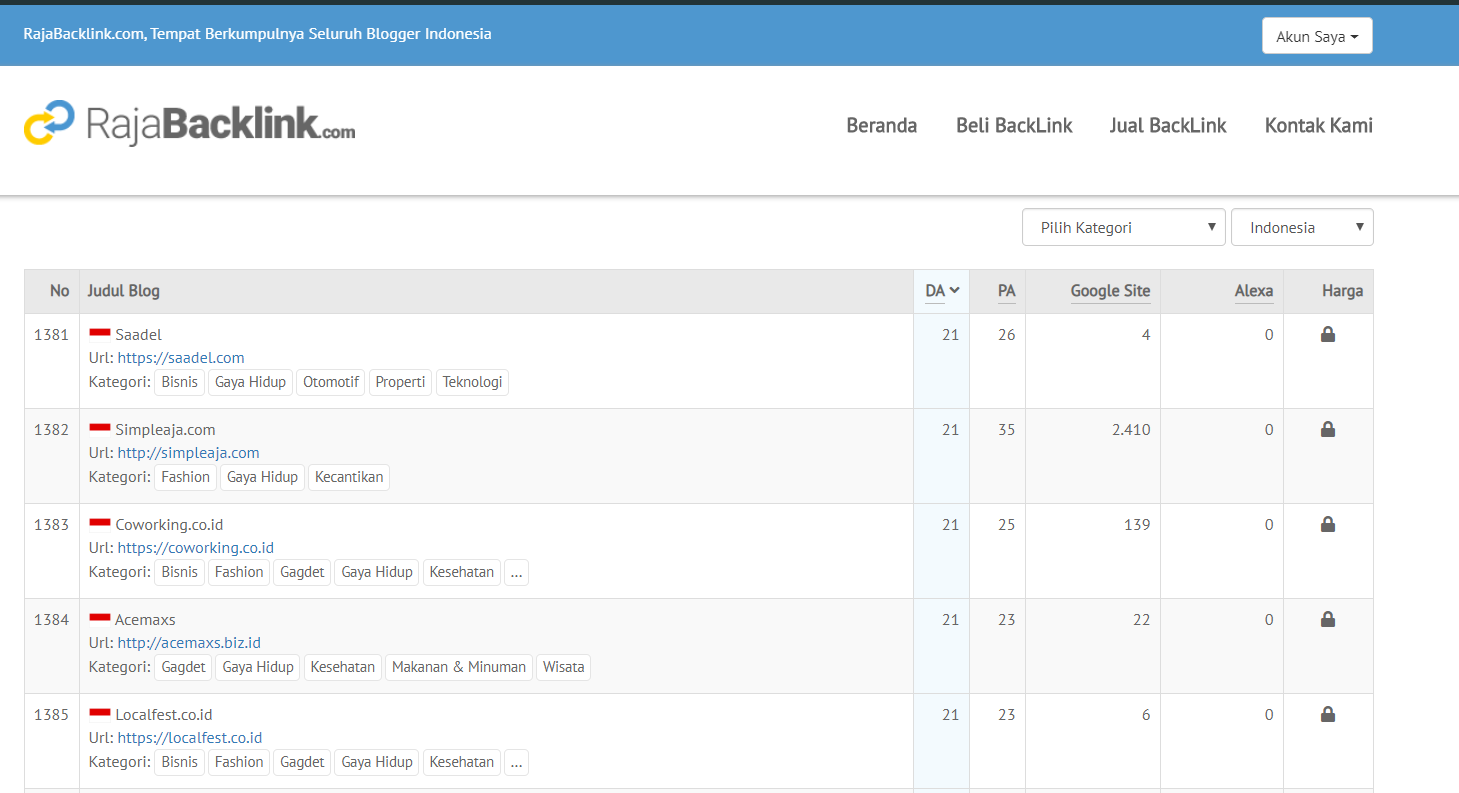1459x793 pixels.
Task: Go to Beranda menu
Action: [881, 125]
